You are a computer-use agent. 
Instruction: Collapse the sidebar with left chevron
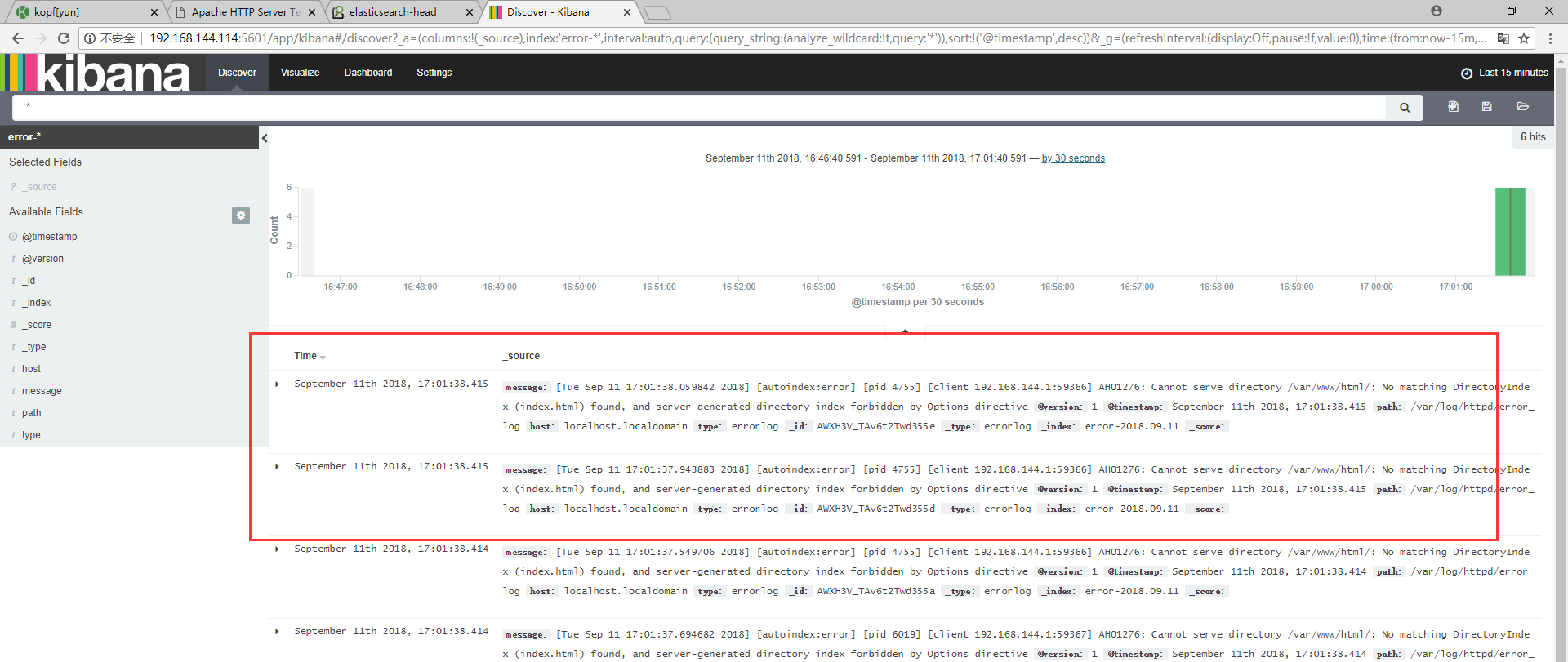265,138
